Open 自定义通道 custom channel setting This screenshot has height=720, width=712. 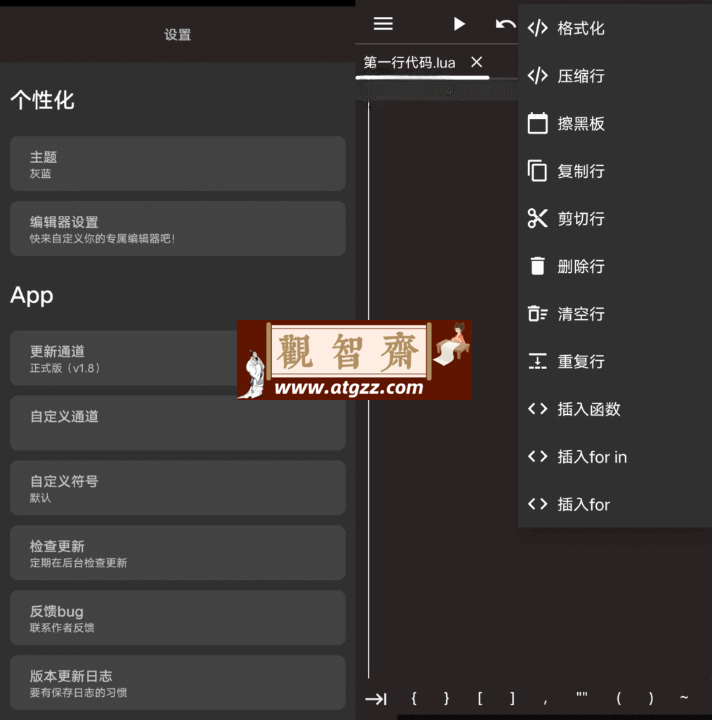(x=178, y=423)
